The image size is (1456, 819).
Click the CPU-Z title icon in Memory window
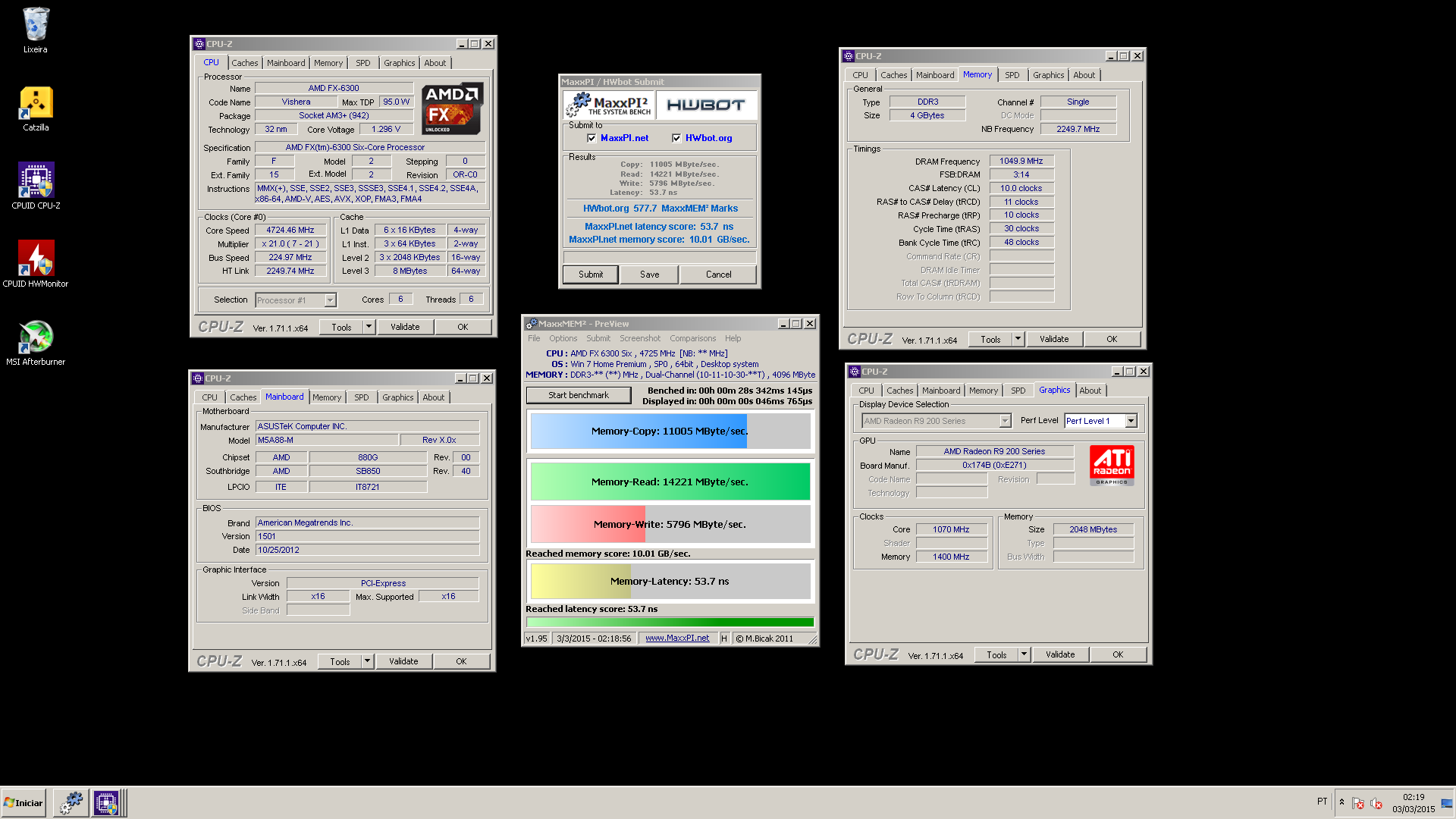(x=849, y=56)
